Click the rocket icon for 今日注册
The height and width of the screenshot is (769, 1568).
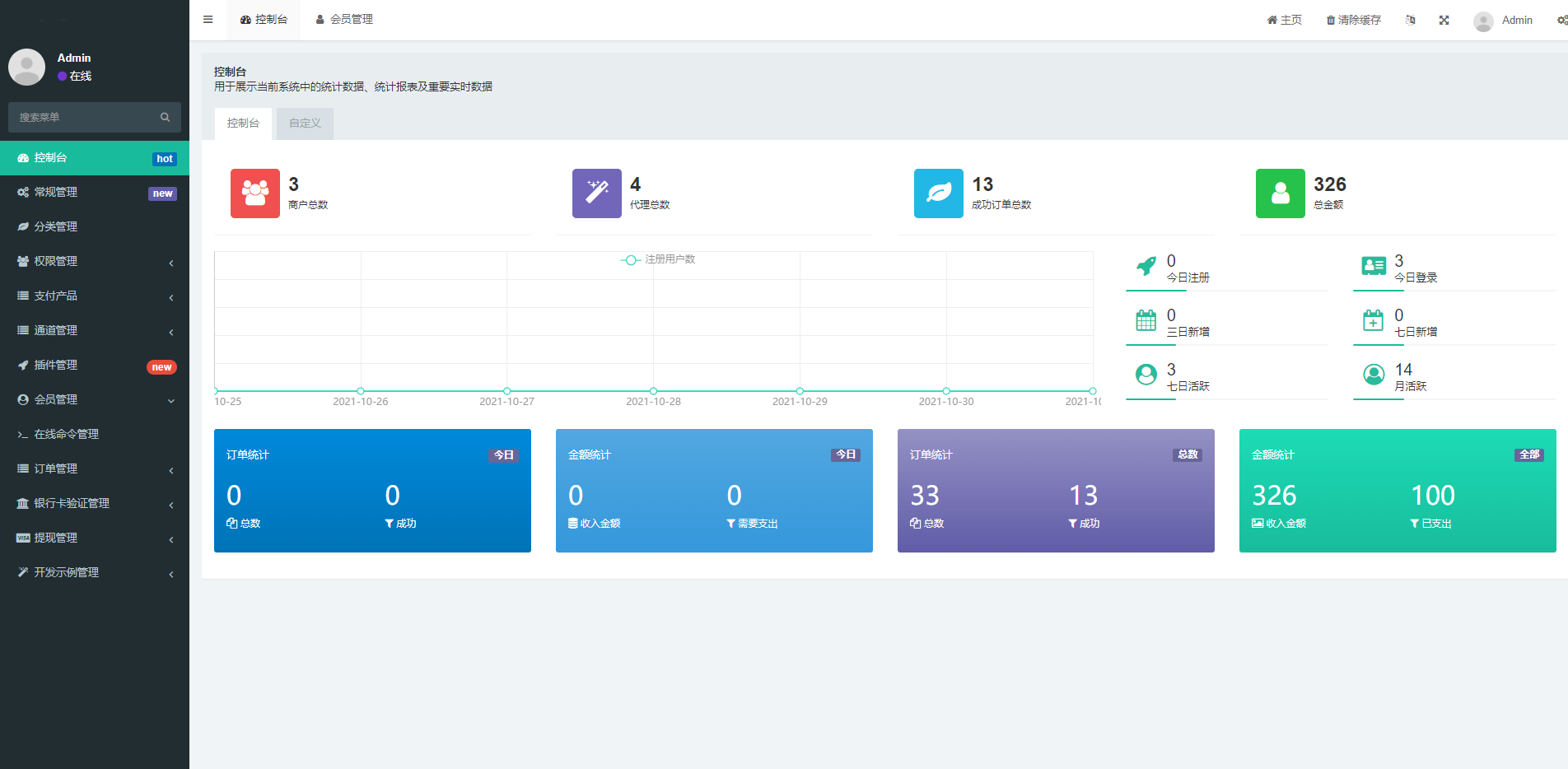tap(1146, 266)
